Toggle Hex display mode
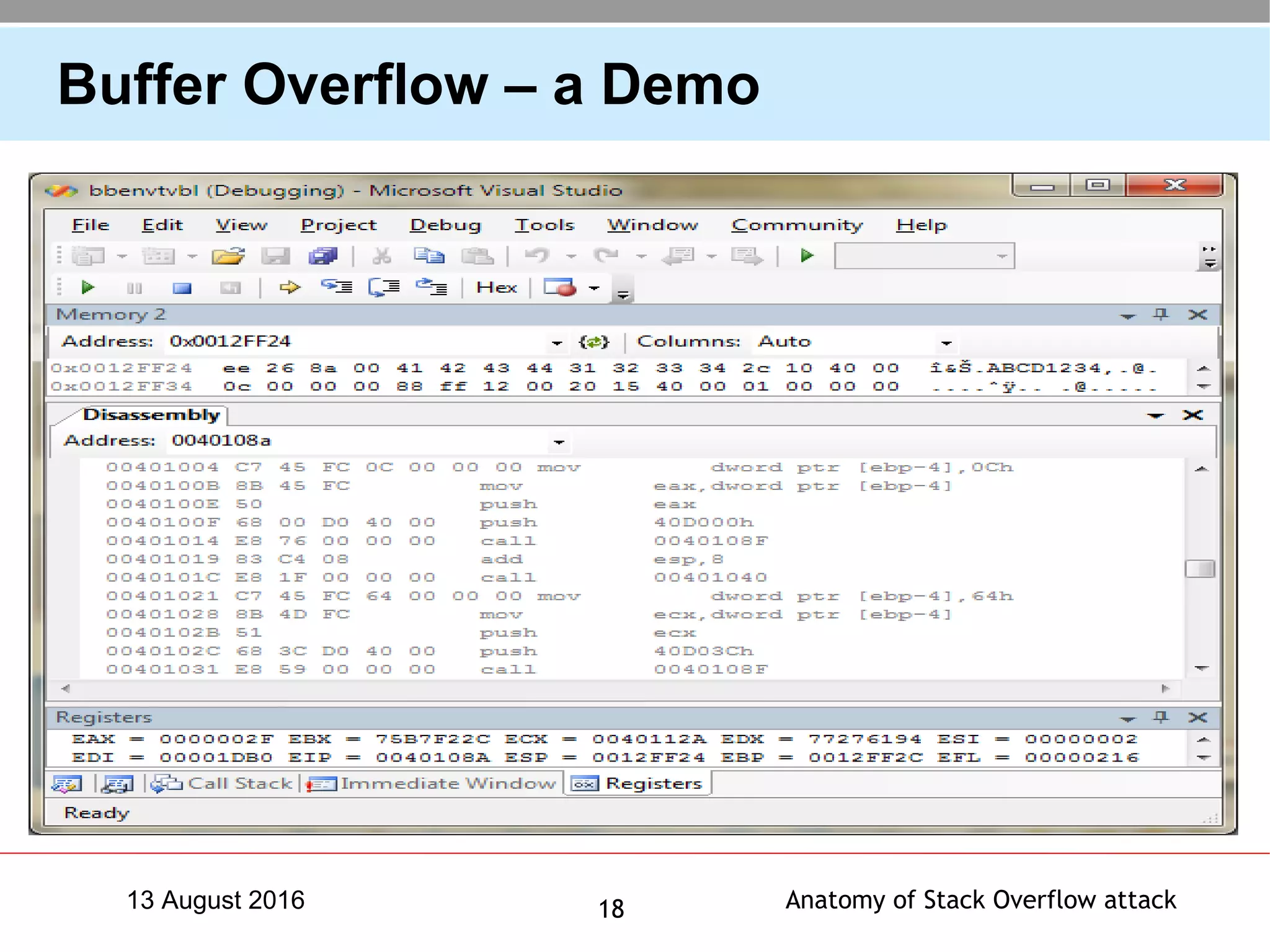The height and width of the screenshot is (952, 1270). tap(496, 288)
